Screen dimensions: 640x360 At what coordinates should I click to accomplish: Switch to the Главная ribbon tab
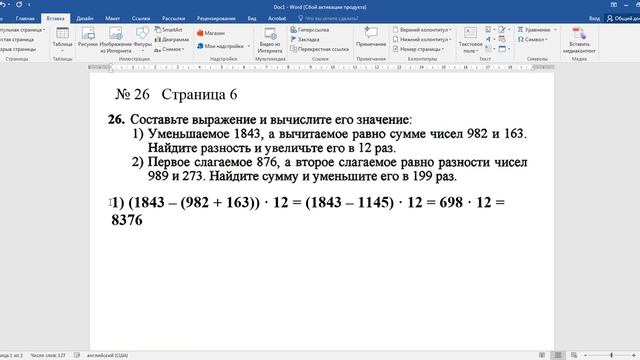tap(25, 18)
